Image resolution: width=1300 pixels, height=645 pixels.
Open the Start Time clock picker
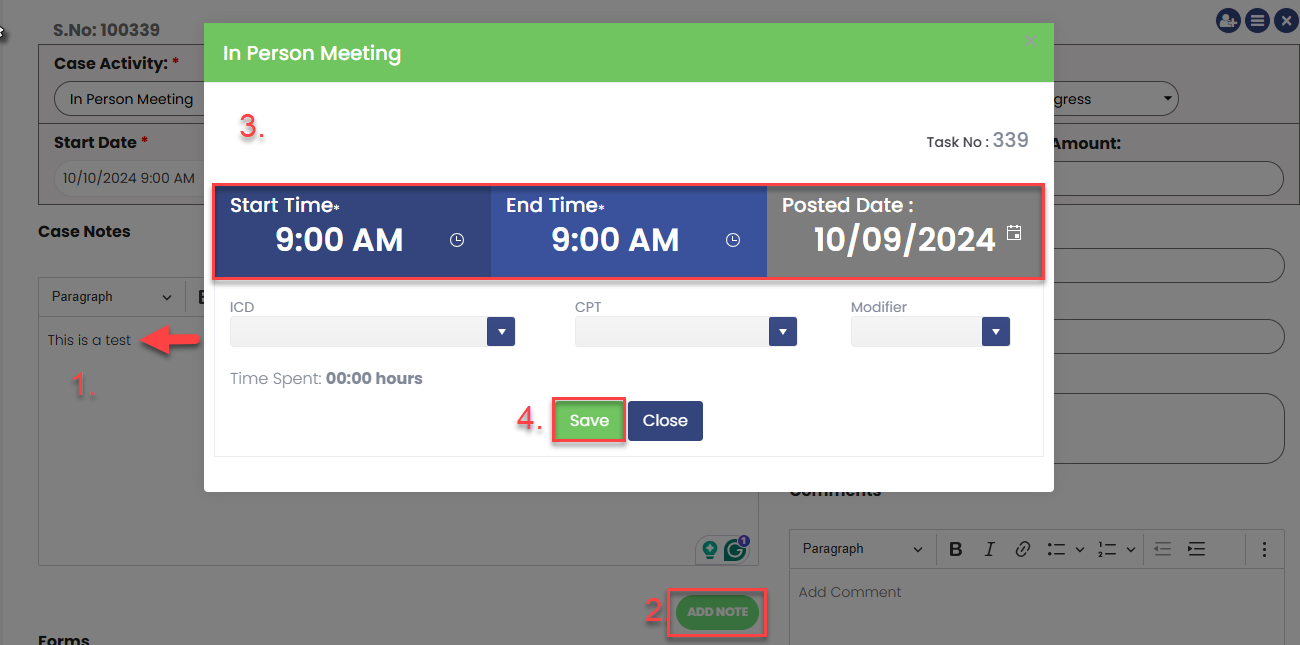tap(457, 240)
